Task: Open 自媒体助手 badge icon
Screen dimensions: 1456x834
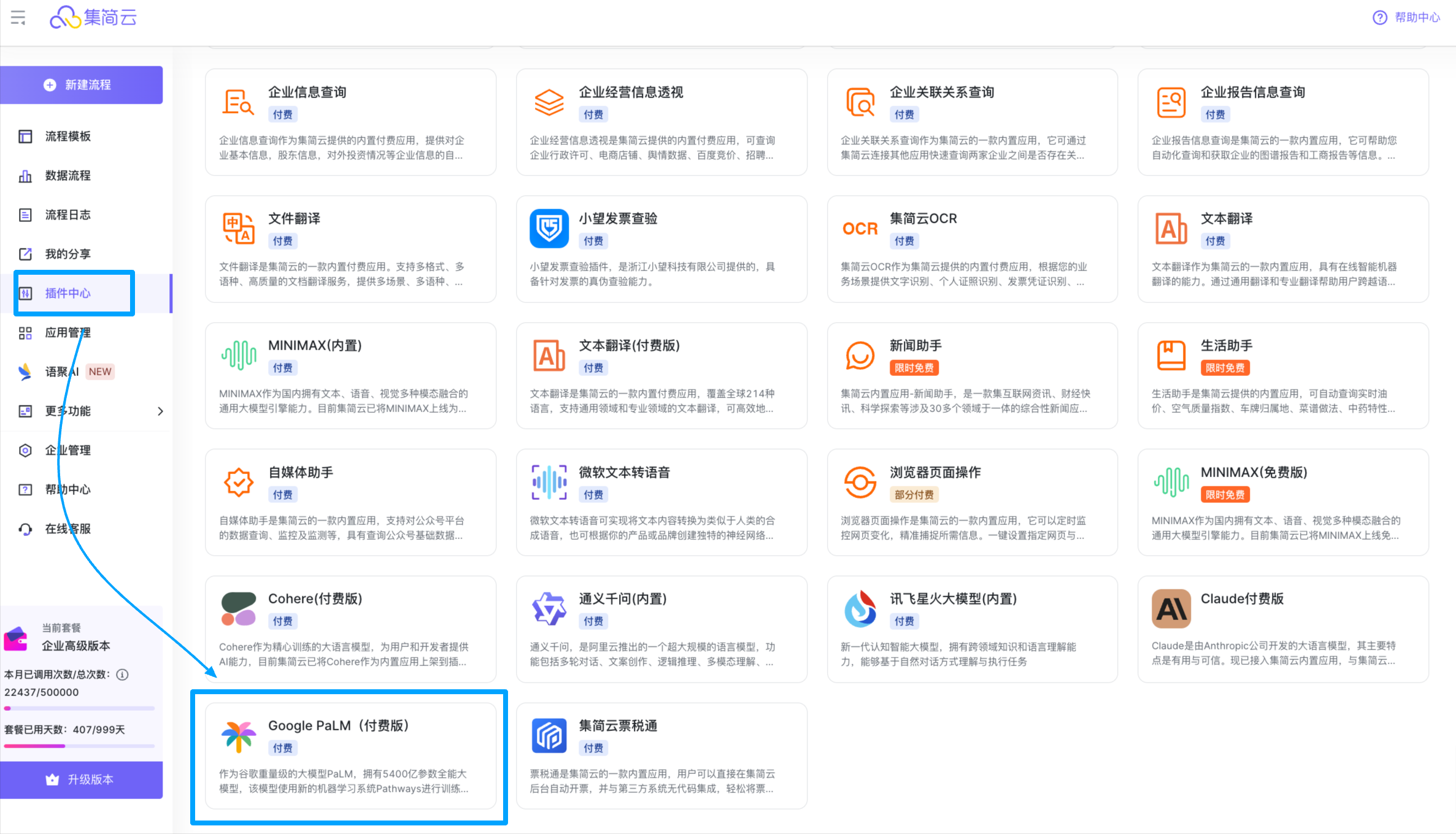Action: coord(238,483)
